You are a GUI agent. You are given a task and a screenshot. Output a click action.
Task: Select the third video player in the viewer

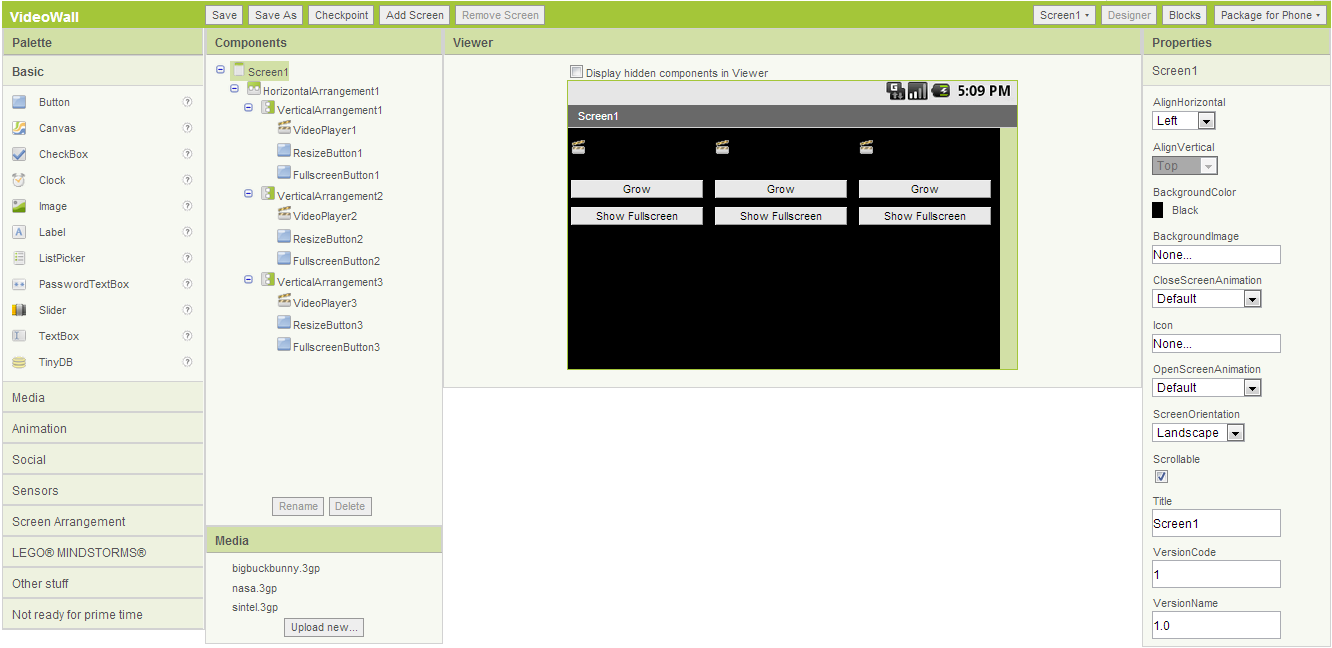tap(866, 147)
